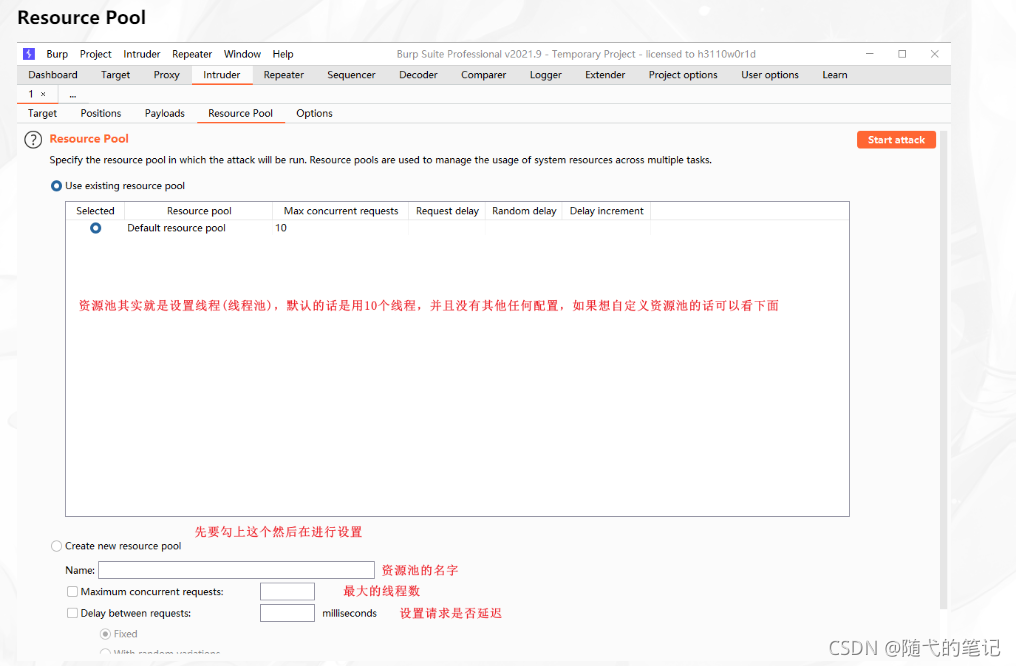The height and width of the screenshot is (666, 1016).
Task: Click the Delay increment column header
Action: tap(606, 211)
